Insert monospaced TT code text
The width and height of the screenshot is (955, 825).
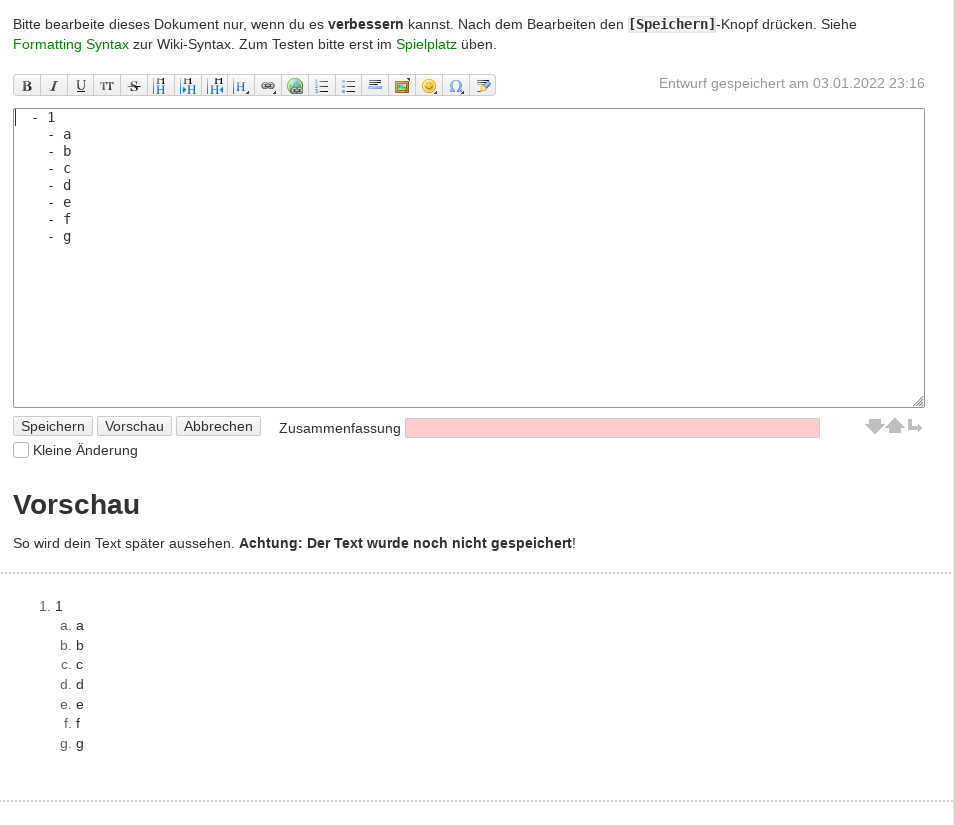coord(107,86)
